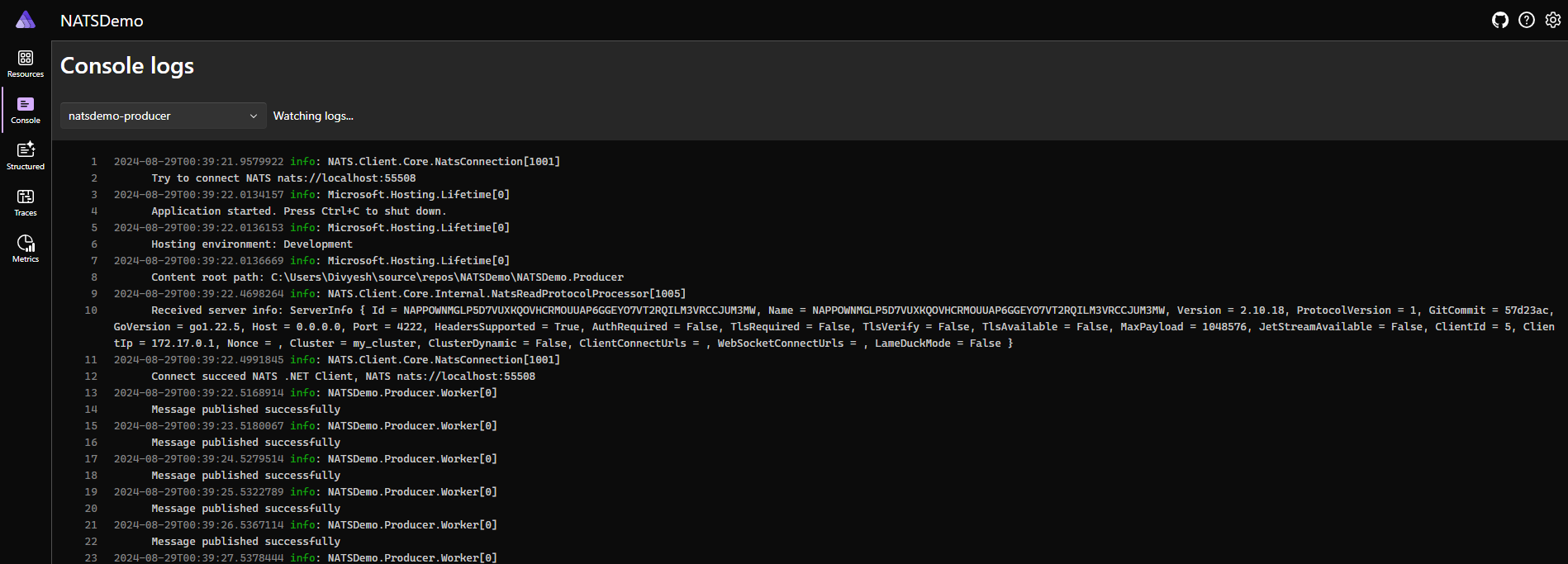Screen dimensions: 1568x564
Task: Go to the Resources page
Action: click(26, 64)
